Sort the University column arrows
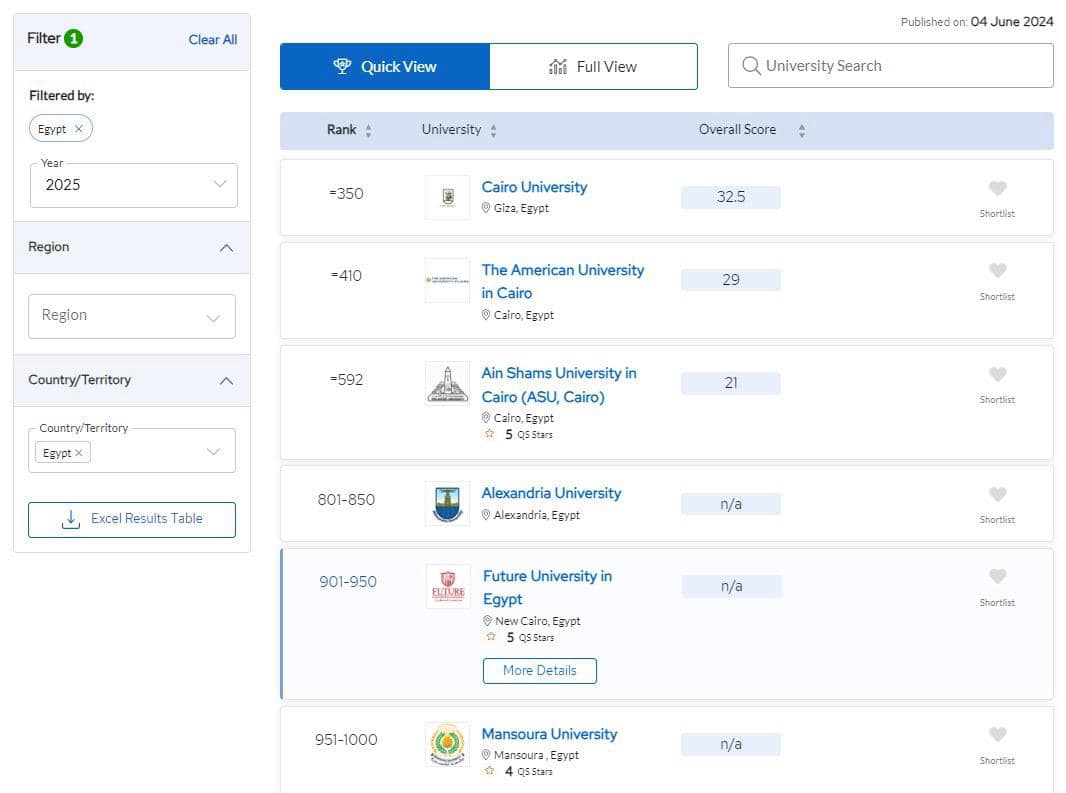The image size is (1066, 793). (x=493, y=131)
